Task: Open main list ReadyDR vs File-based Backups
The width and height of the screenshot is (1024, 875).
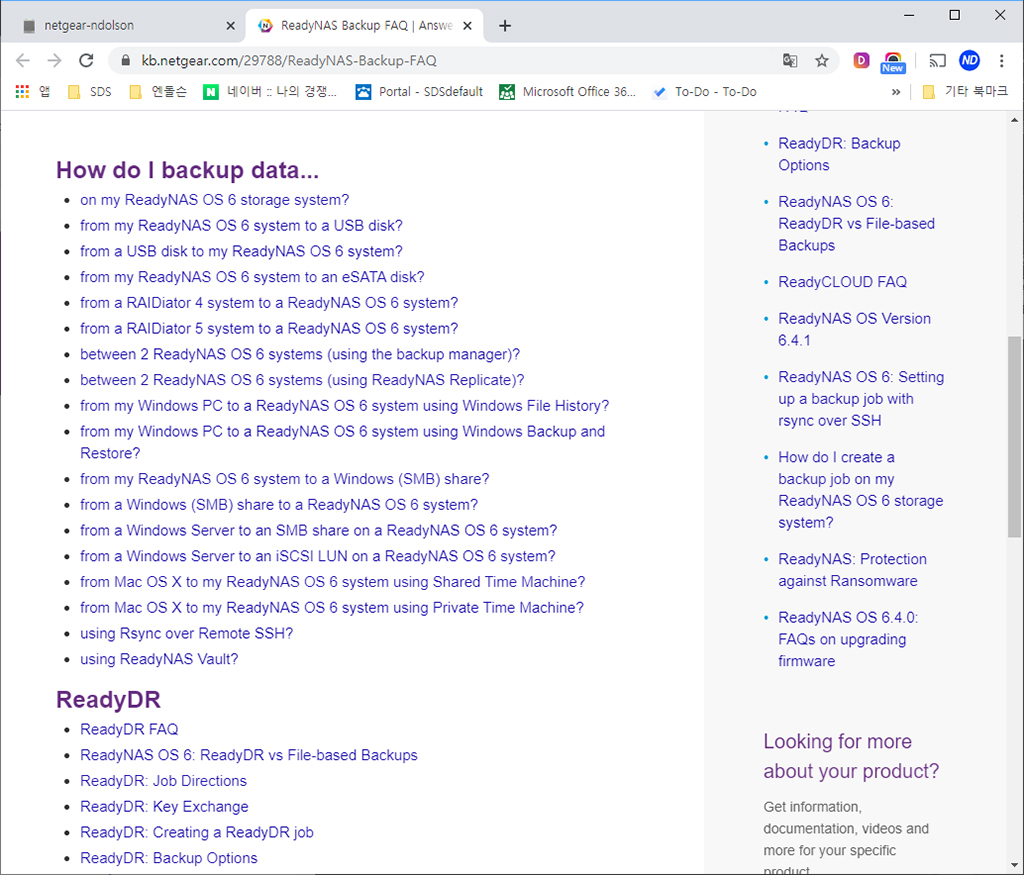Action: point(248,755)
